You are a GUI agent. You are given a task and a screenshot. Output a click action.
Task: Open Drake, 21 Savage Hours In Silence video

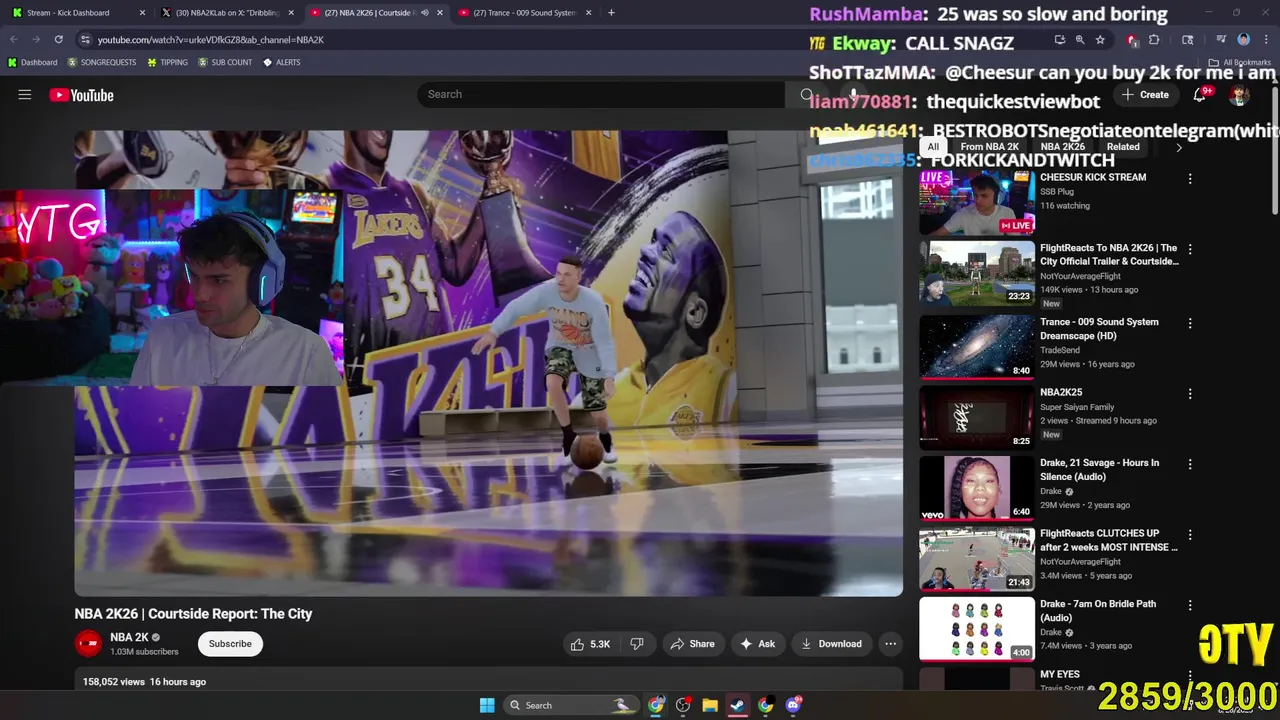click(977, 488)
